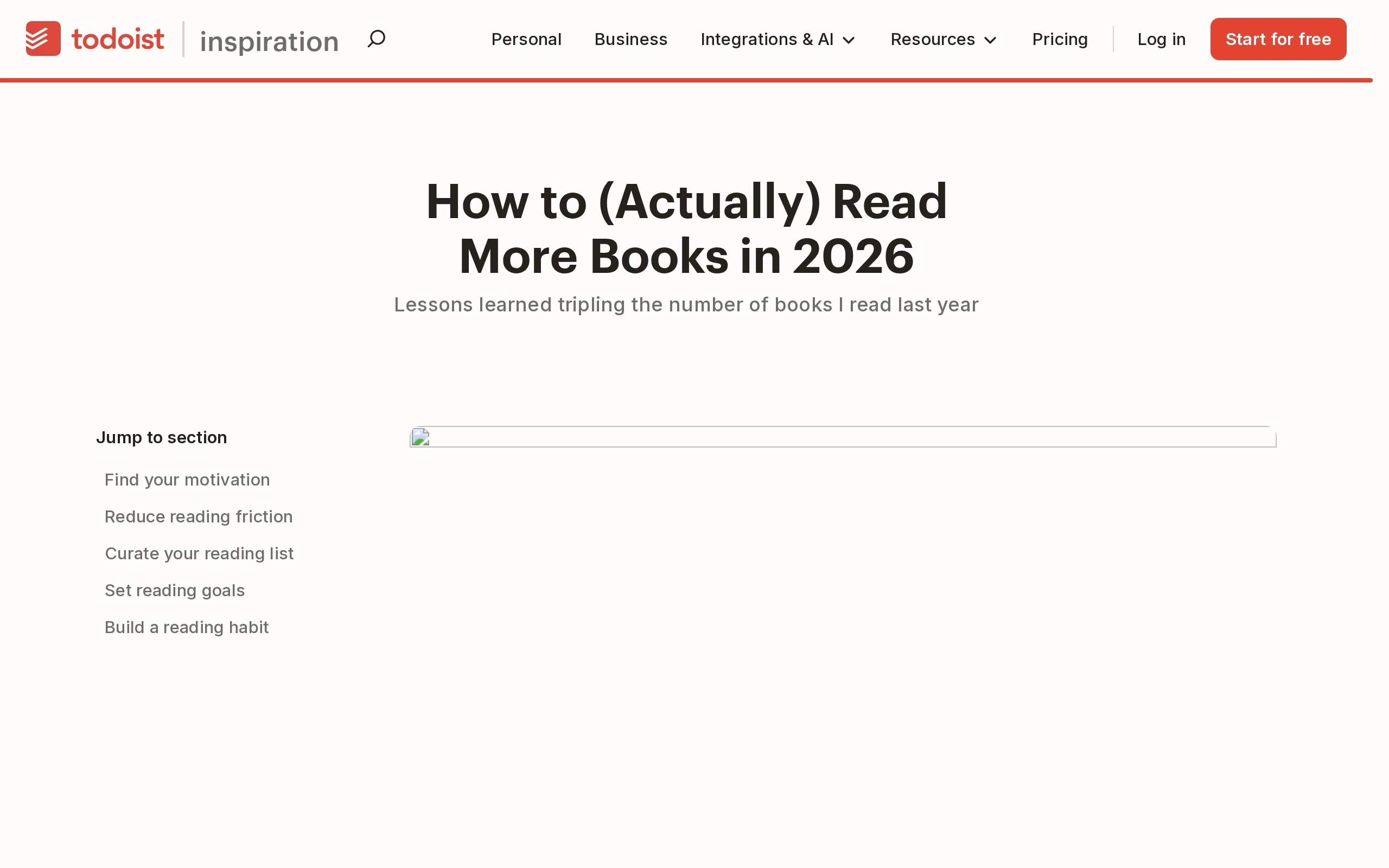Open the Pricing page
The width and height of the screenshot is (1389, 868).
click(1060, 39)
